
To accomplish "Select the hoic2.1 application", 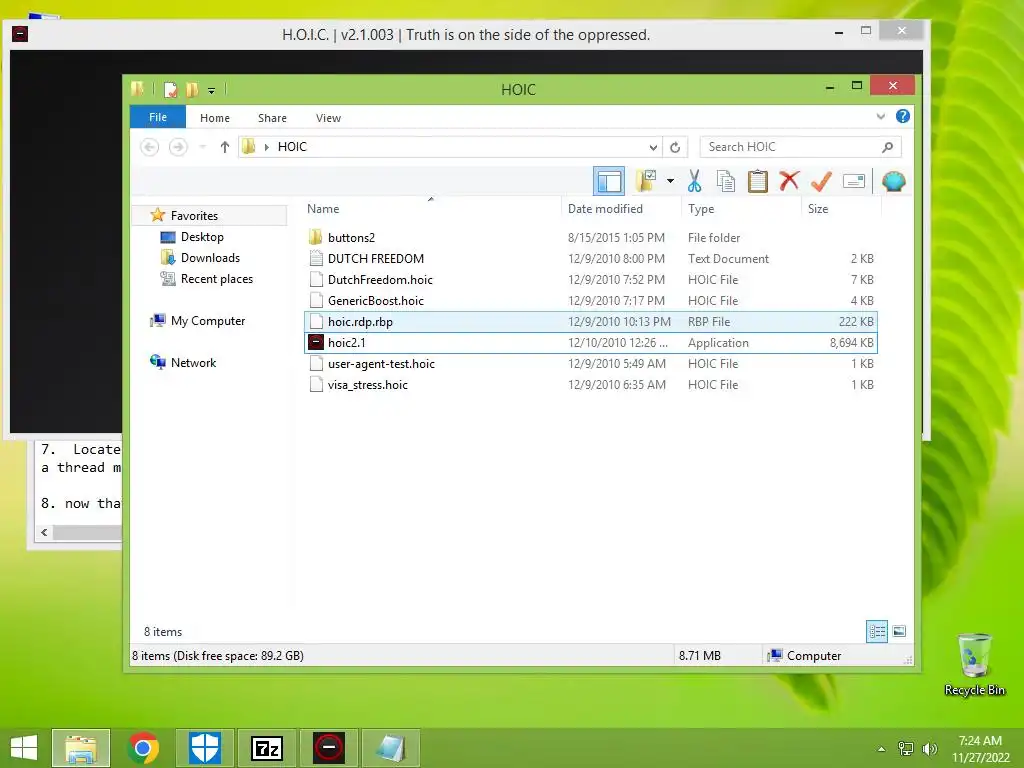I will 590,343.
